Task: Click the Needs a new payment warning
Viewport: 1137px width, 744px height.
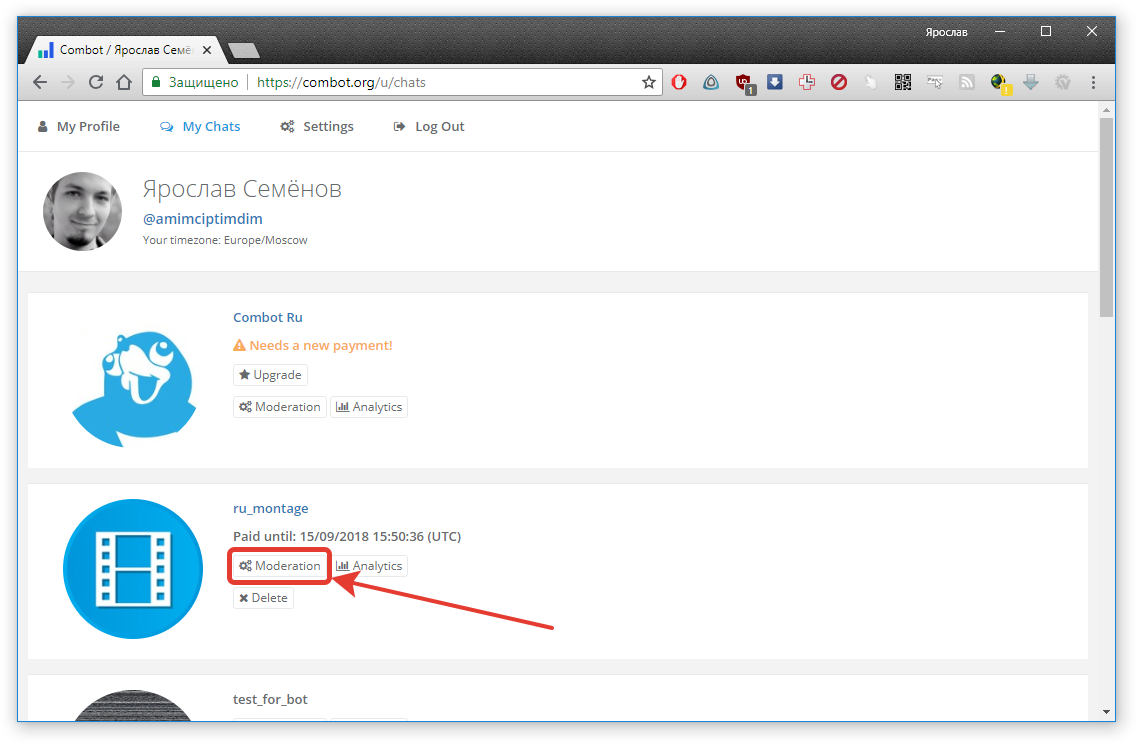Action: coord(313,345)
